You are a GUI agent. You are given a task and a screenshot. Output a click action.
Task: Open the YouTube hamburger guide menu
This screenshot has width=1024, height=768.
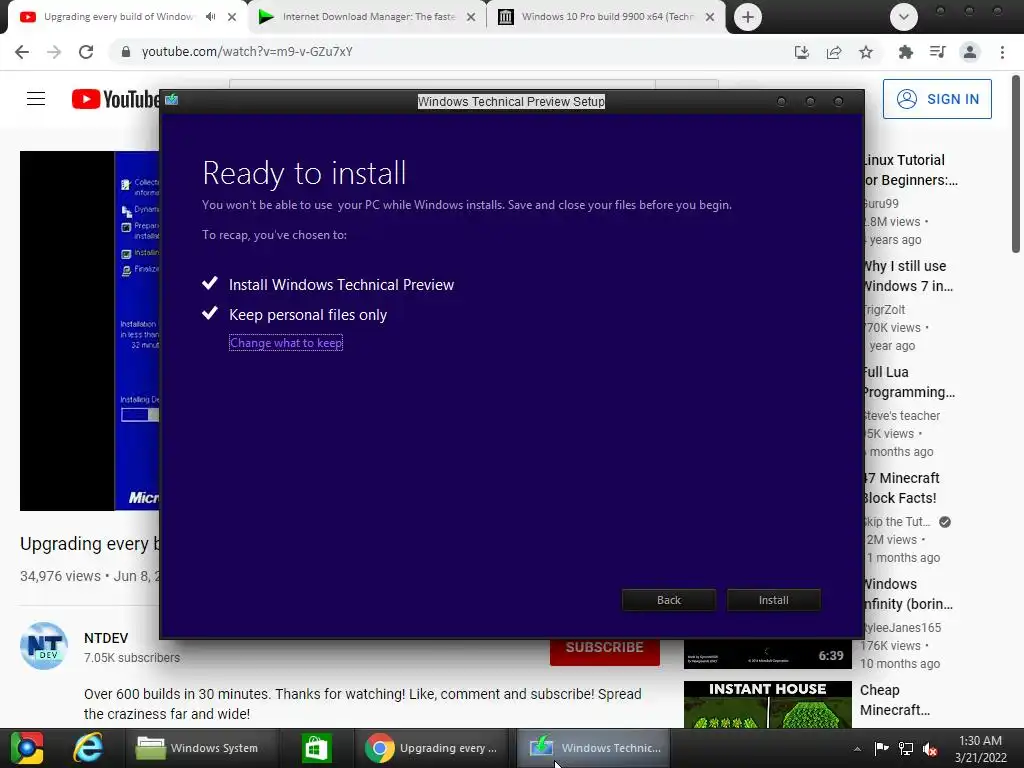[36, 99]
